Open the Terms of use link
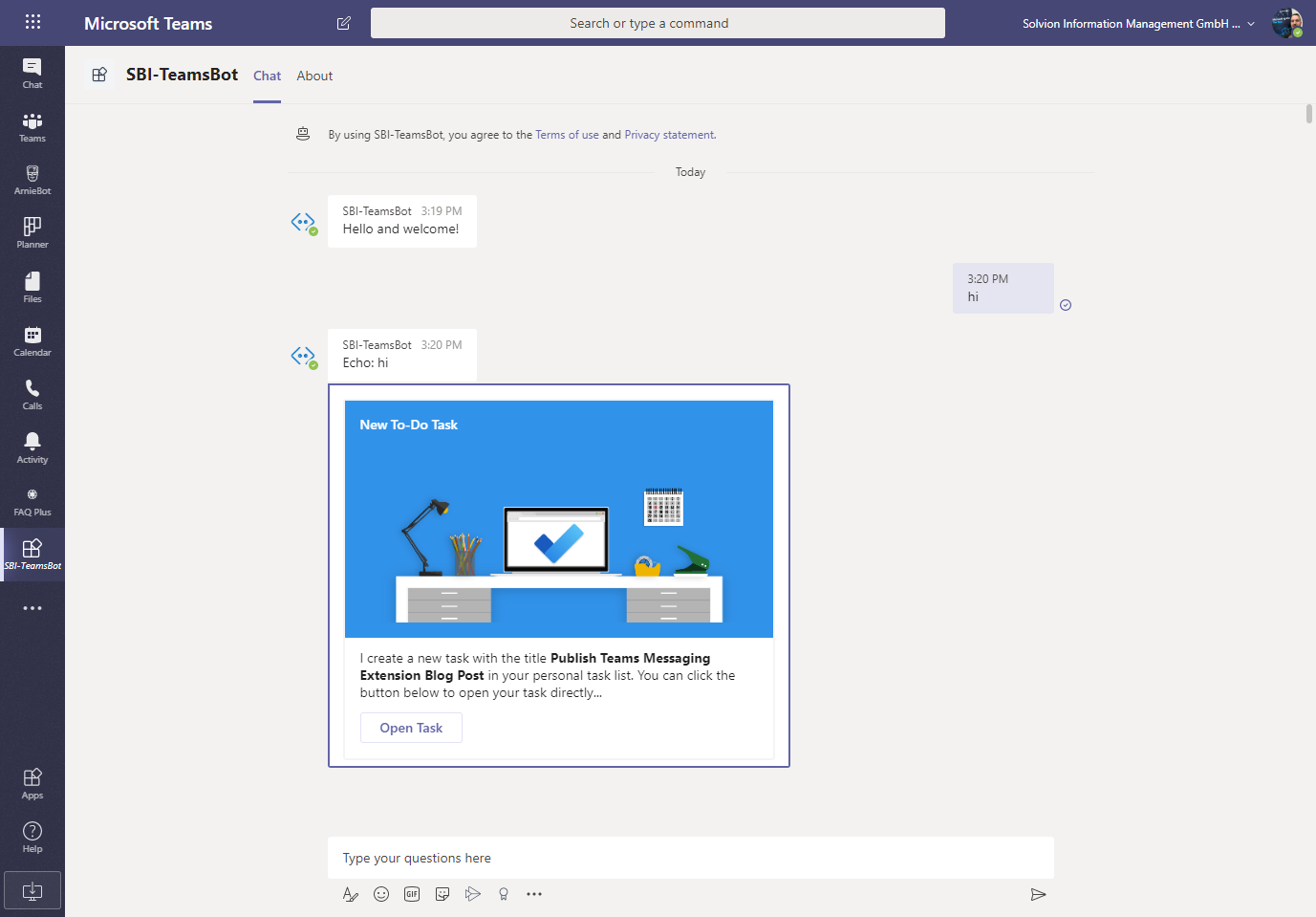1316x917 pixels. [567, 135]
